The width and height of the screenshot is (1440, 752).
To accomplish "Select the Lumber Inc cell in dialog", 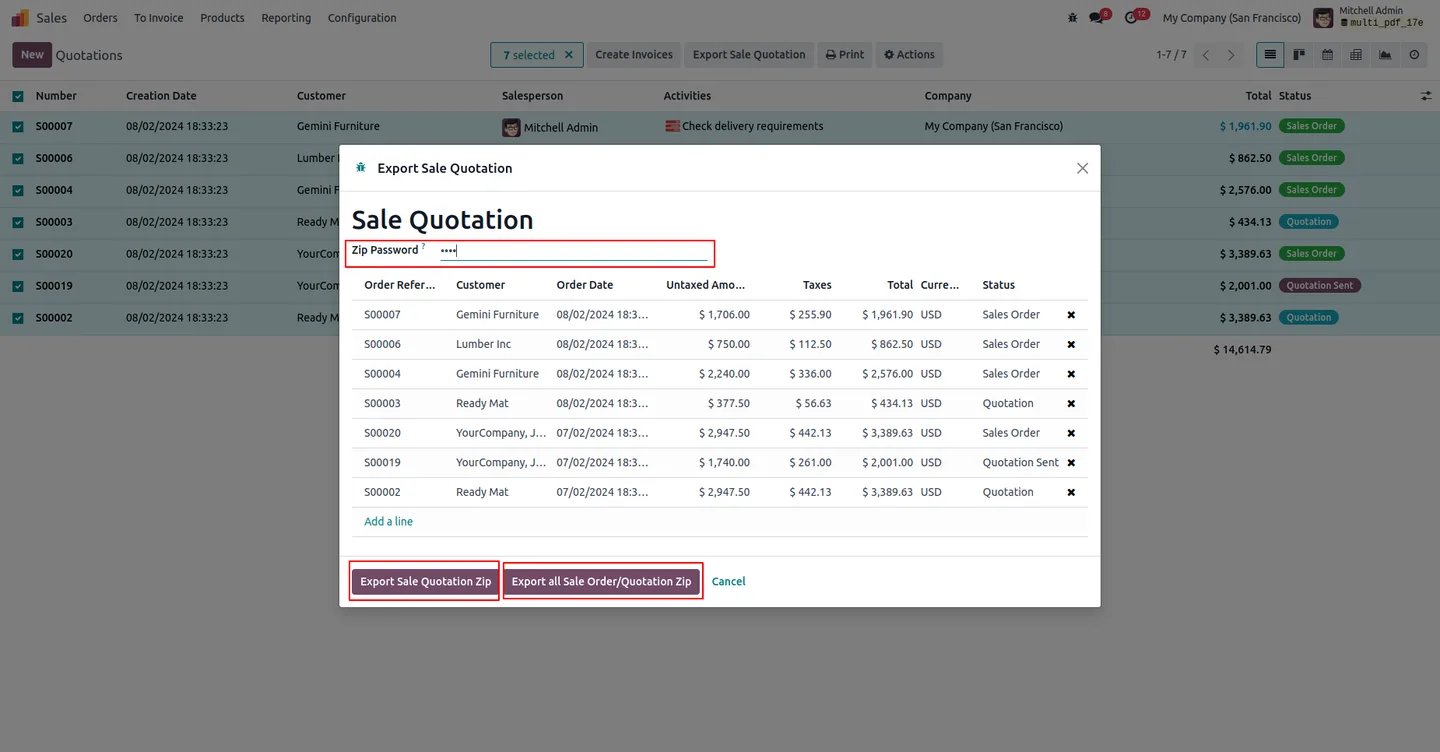I will pos(483,344).
